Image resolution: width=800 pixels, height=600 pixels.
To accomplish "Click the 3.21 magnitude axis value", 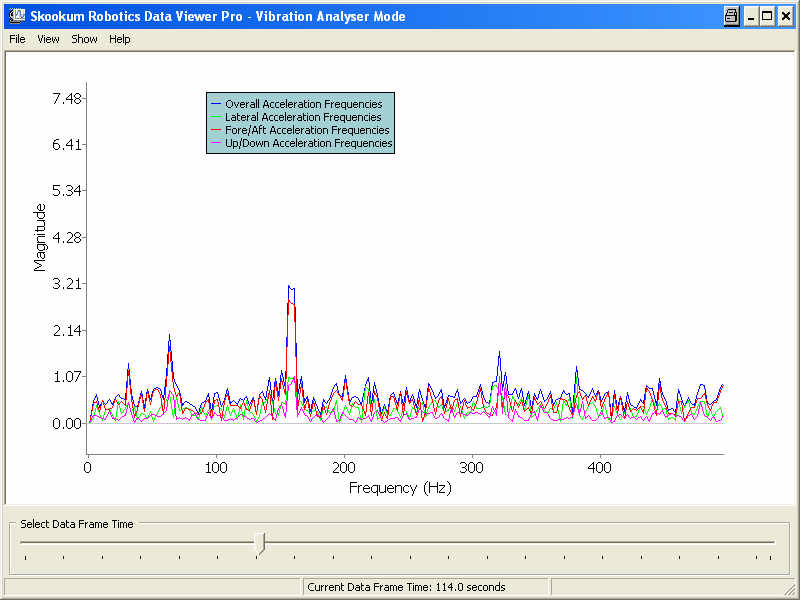I will (67, 284).
